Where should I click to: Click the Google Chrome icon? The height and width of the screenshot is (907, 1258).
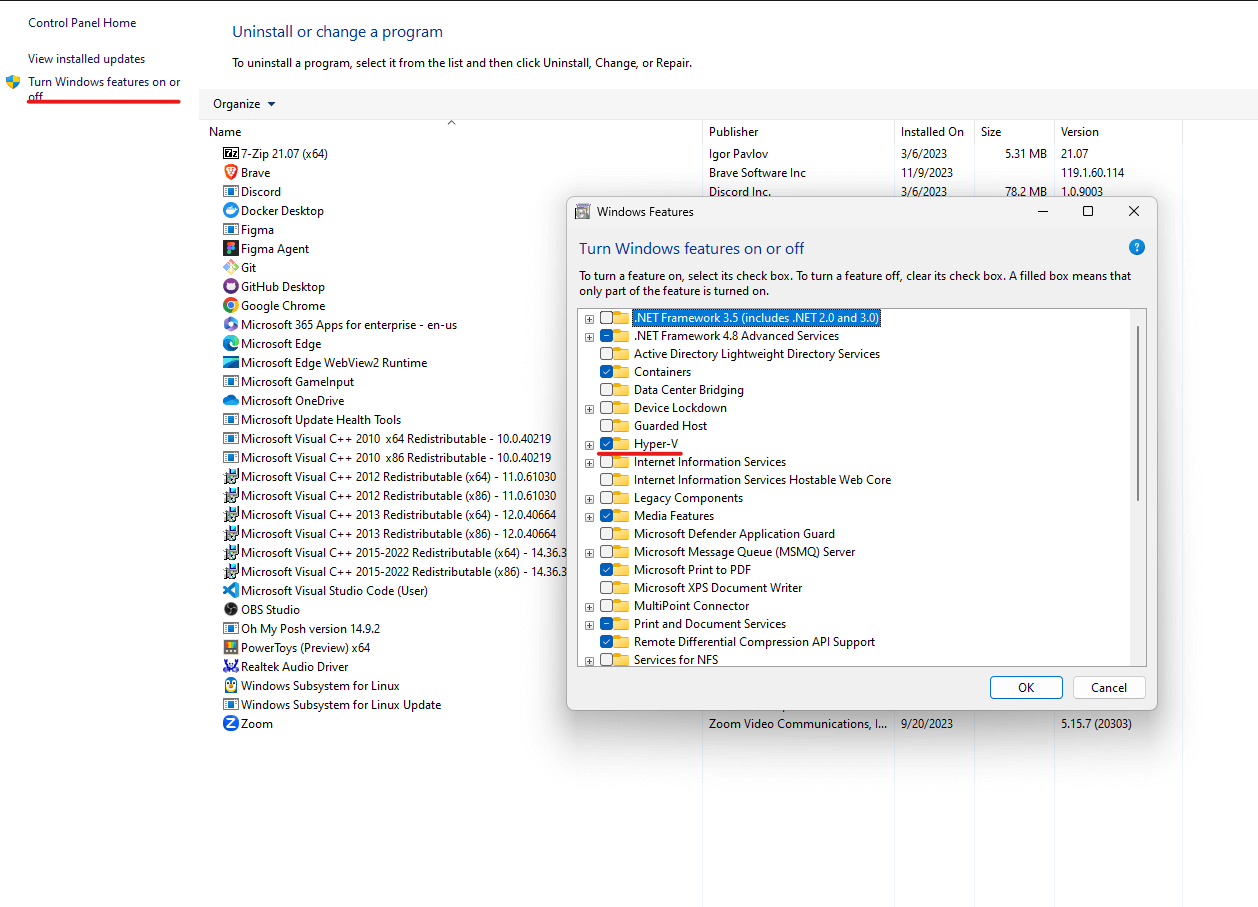pos(231,305)
